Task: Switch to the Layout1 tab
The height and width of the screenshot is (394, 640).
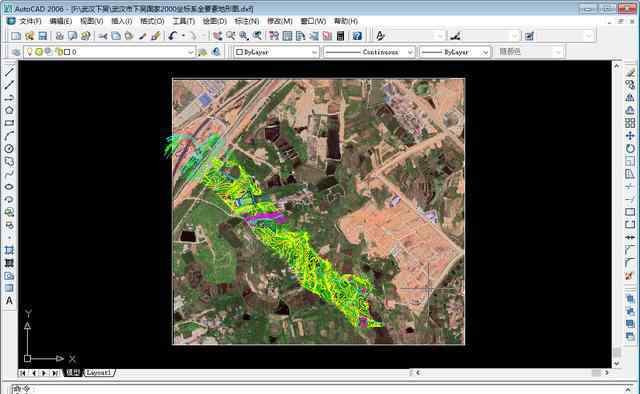Action: 99,373
